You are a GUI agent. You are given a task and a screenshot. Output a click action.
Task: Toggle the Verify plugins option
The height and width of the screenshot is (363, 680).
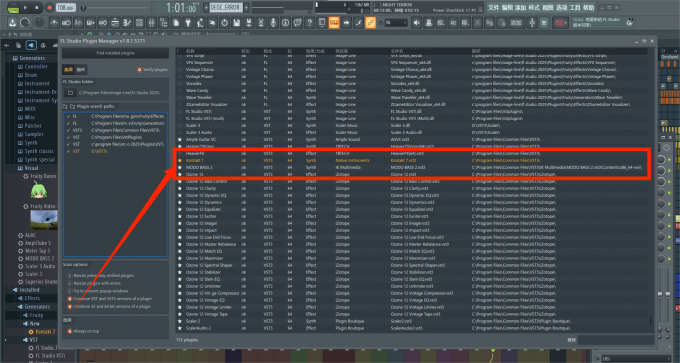click(x=140, y=69)
